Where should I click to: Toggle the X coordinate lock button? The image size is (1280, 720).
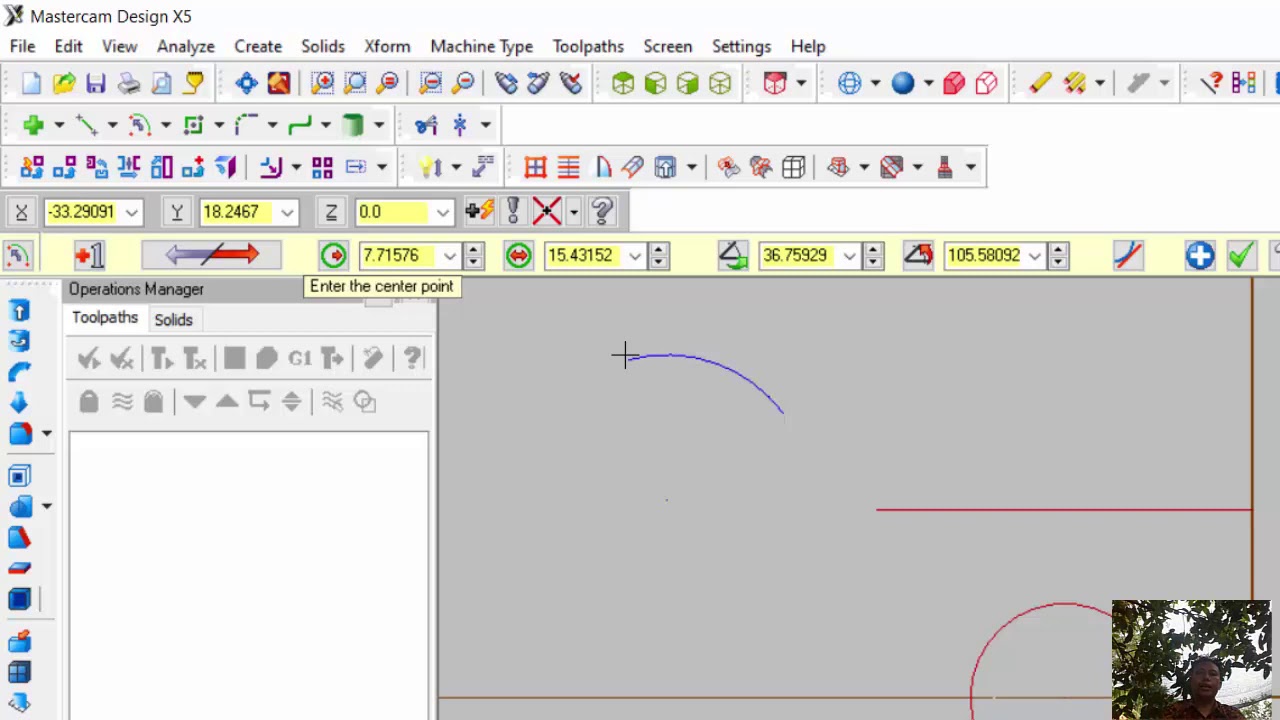click(x=21, y=211)
